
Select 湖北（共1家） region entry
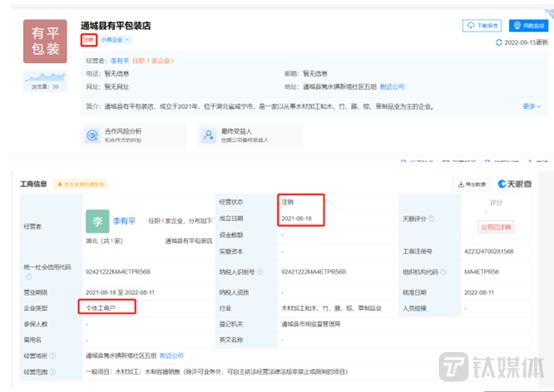tap(104, 241)
